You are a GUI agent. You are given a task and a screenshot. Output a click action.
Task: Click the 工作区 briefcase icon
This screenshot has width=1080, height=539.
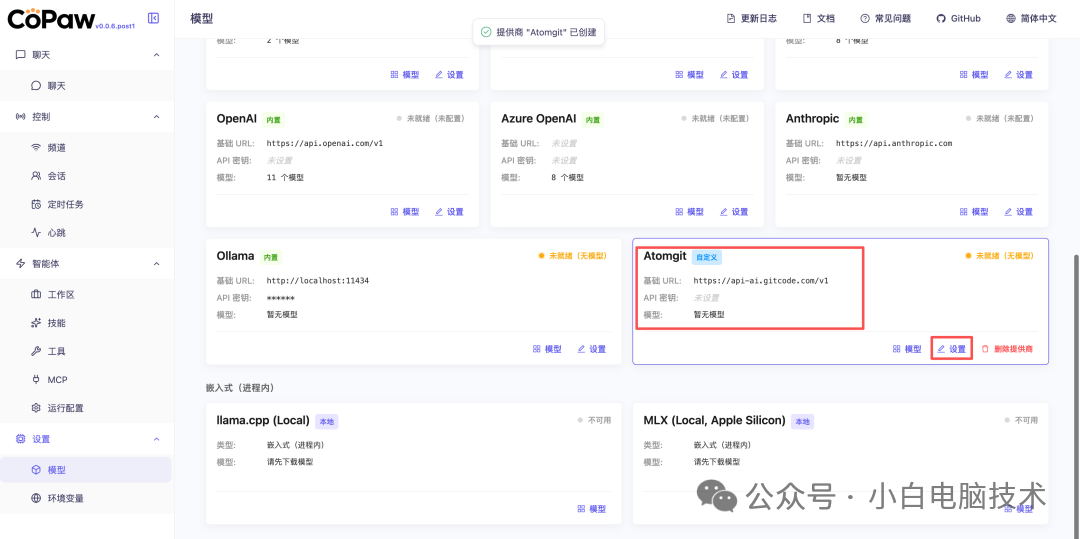pyautogui.click(x=37, y=295)
